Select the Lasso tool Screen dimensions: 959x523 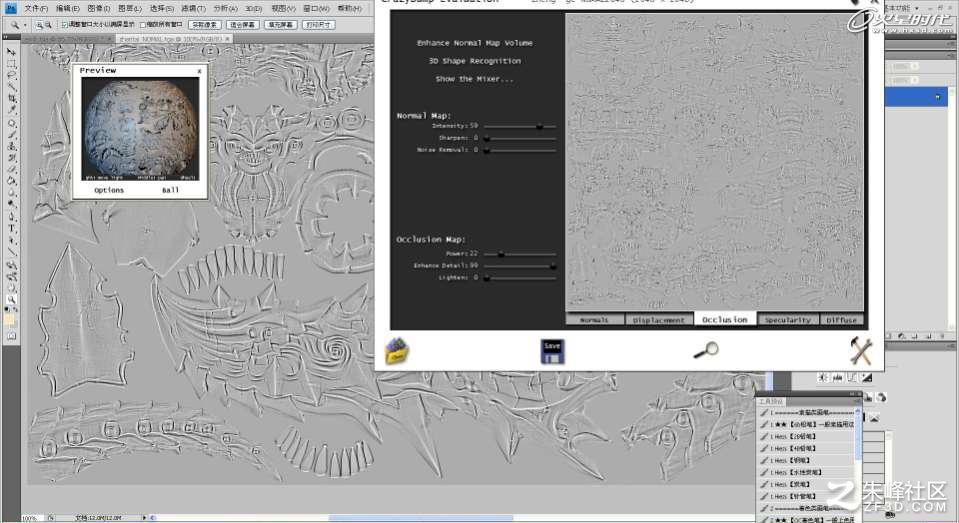11,75
